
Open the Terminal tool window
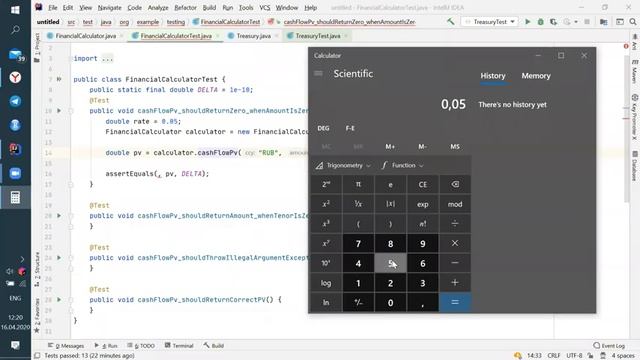click(179, 345)
